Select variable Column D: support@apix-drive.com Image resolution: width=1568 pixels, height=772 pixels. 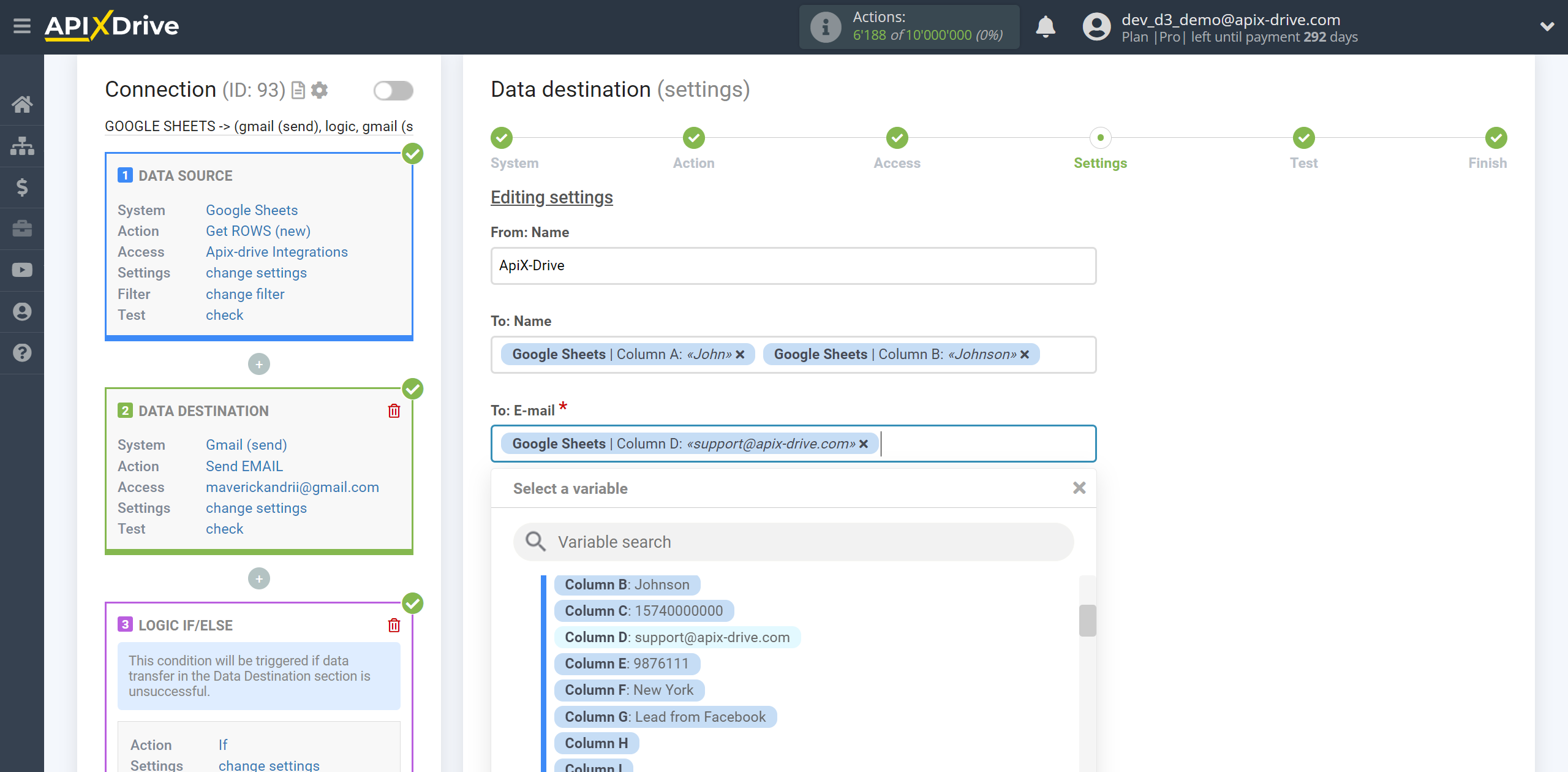[x=677, y=637]
